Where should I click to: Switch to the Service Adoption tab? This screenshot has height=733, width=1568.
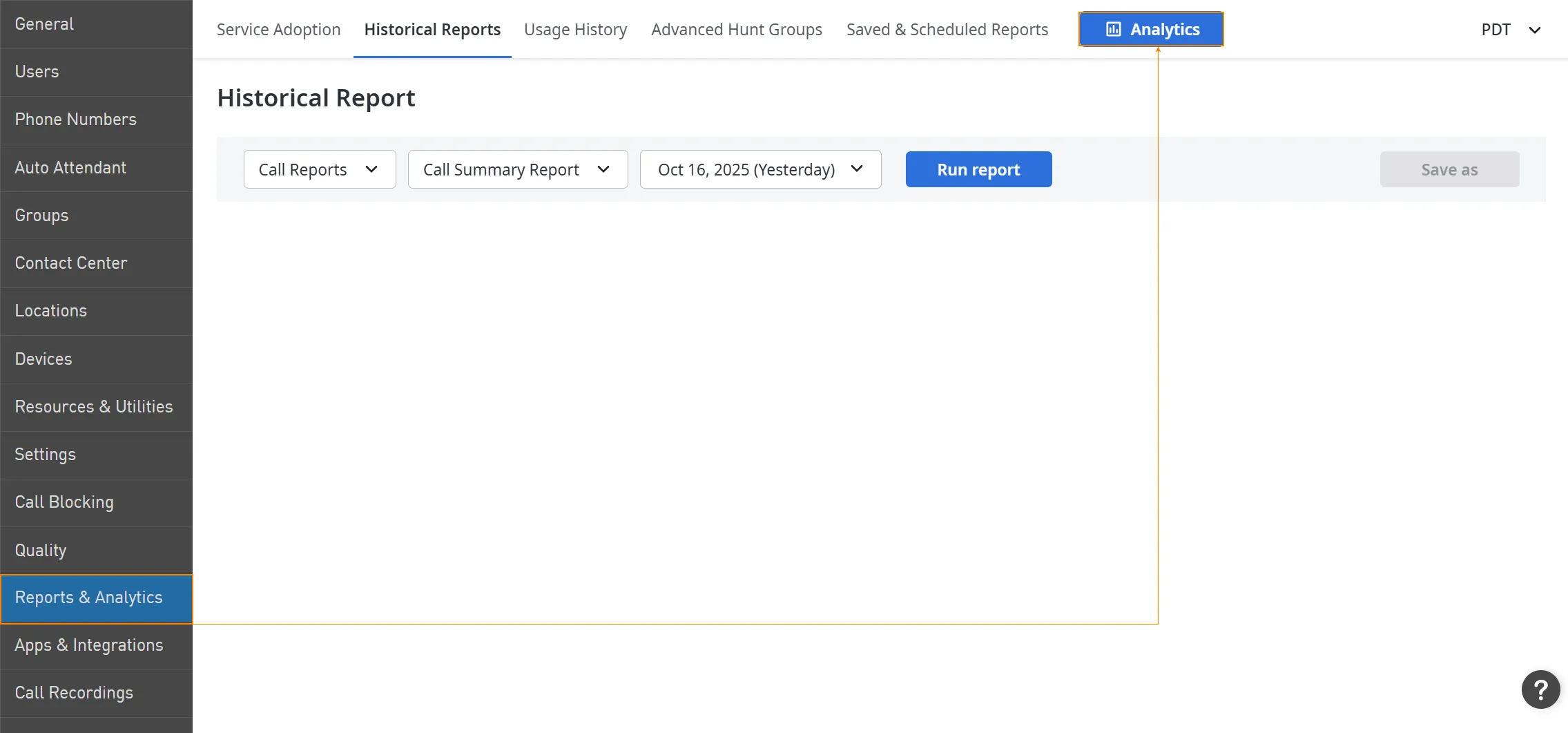(278, 30)
